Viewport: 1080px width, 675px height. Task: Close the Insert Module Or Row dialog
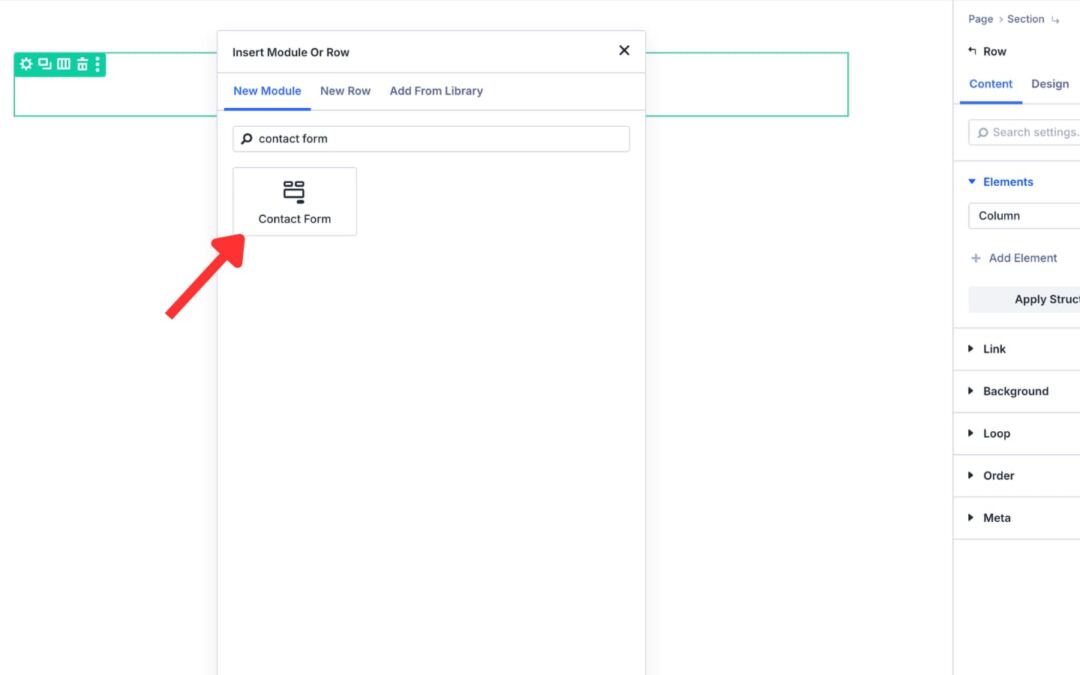click(624, 50)
